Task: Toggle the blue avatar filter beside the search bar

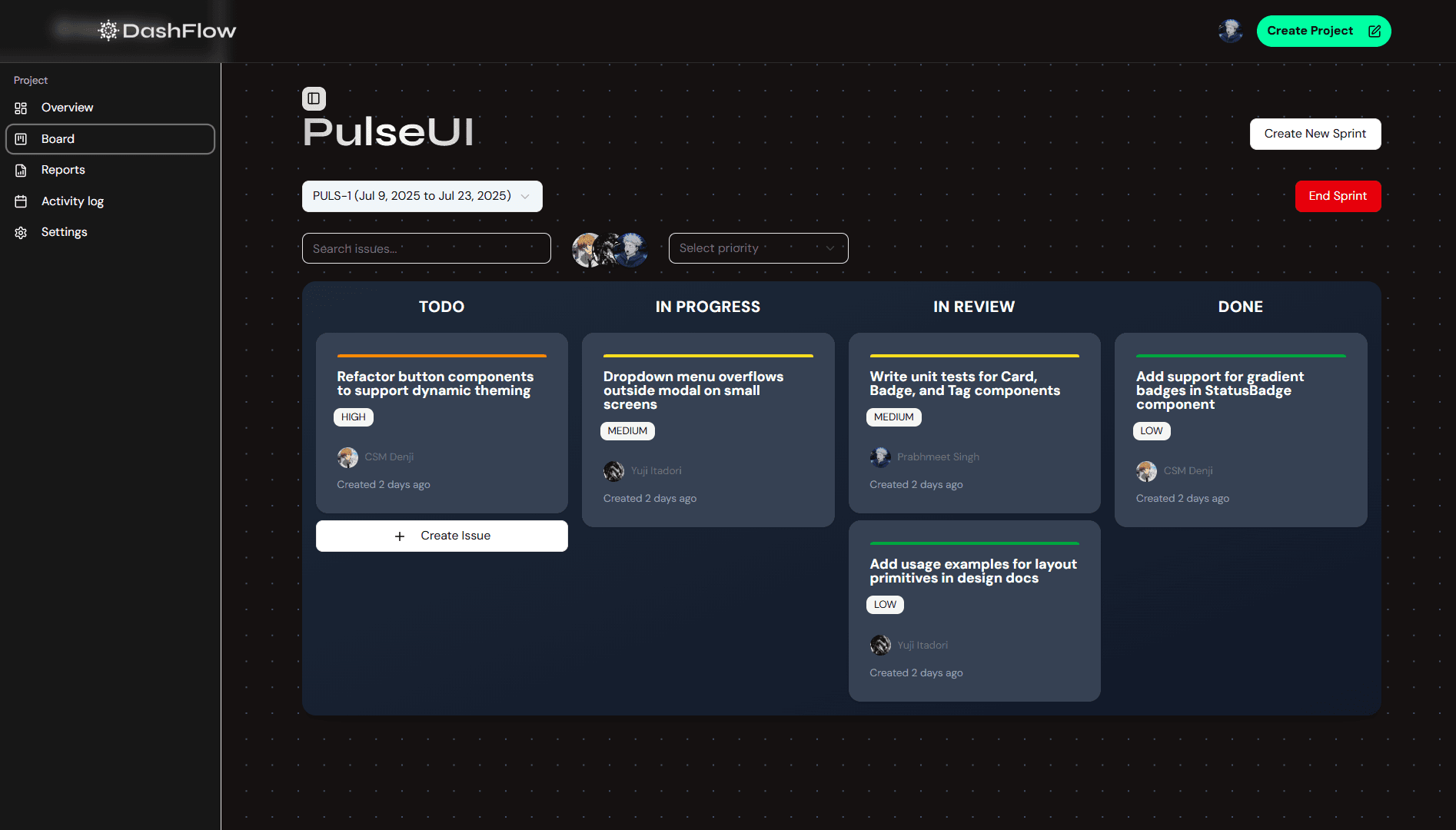Action: 631,250
